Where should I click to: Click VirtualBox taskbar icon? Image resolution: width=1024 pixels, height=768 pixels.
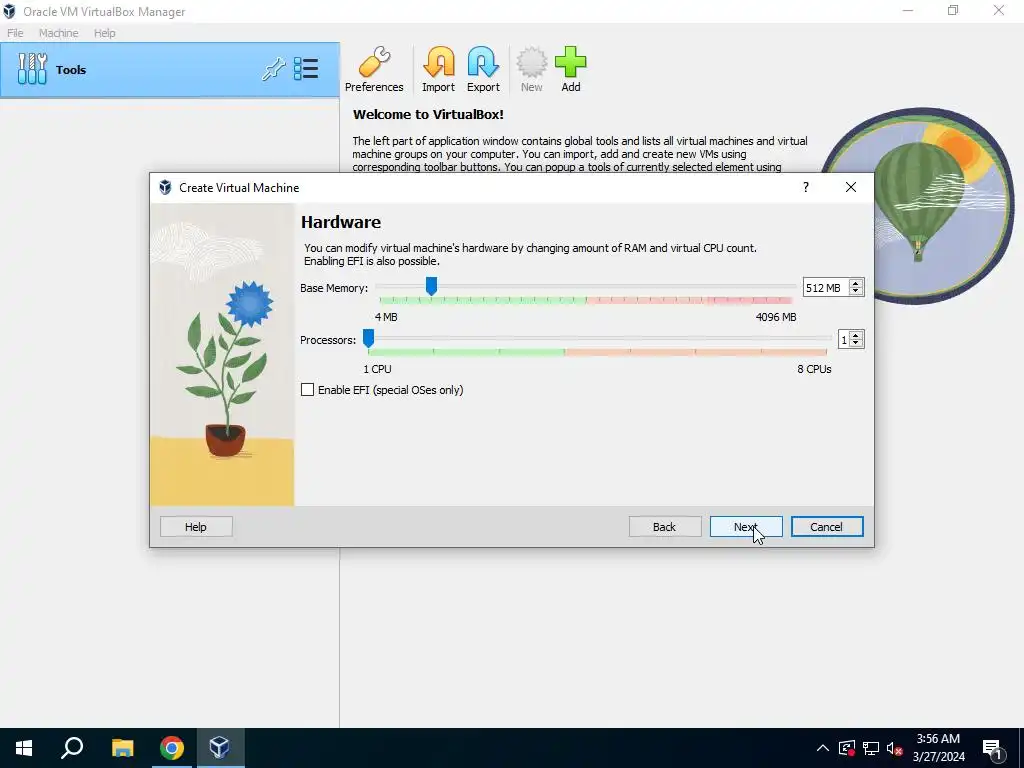tap(220, 748)
